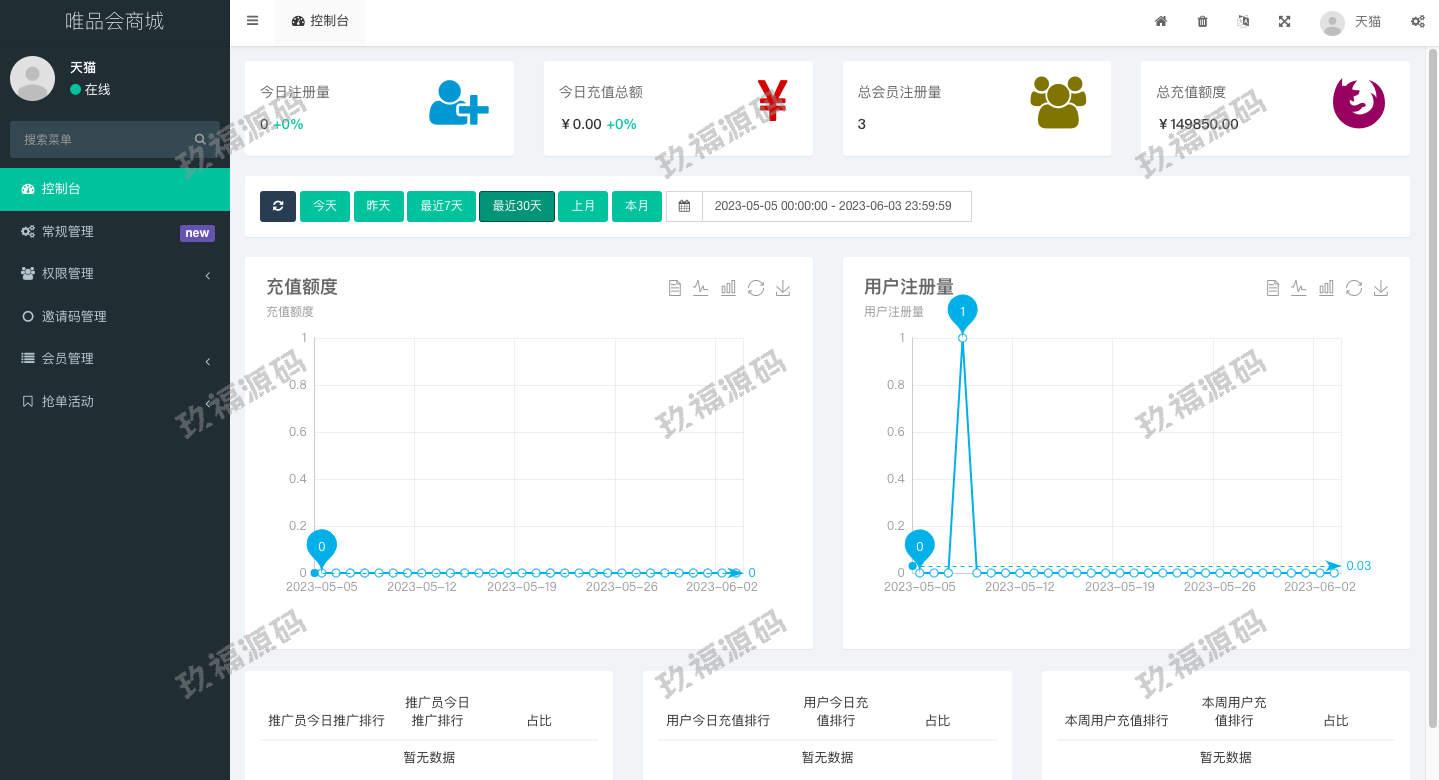Click the trash clear-cache icon
This screenshot has height=780, width=1439.
(x=1202, y=21)
